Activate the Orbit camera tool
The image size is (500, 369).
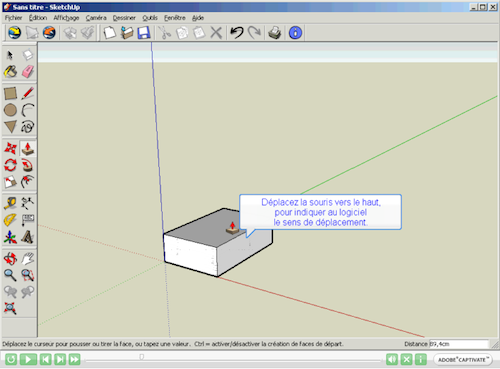point(10,258)
